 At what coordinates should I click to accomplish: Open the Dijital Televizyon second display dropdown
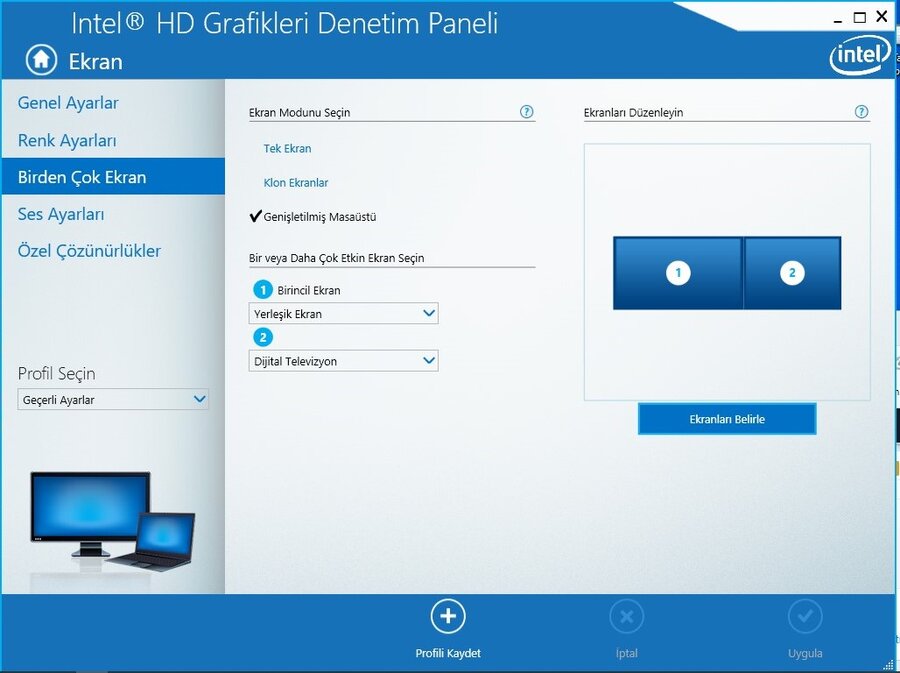click(343, 361)
